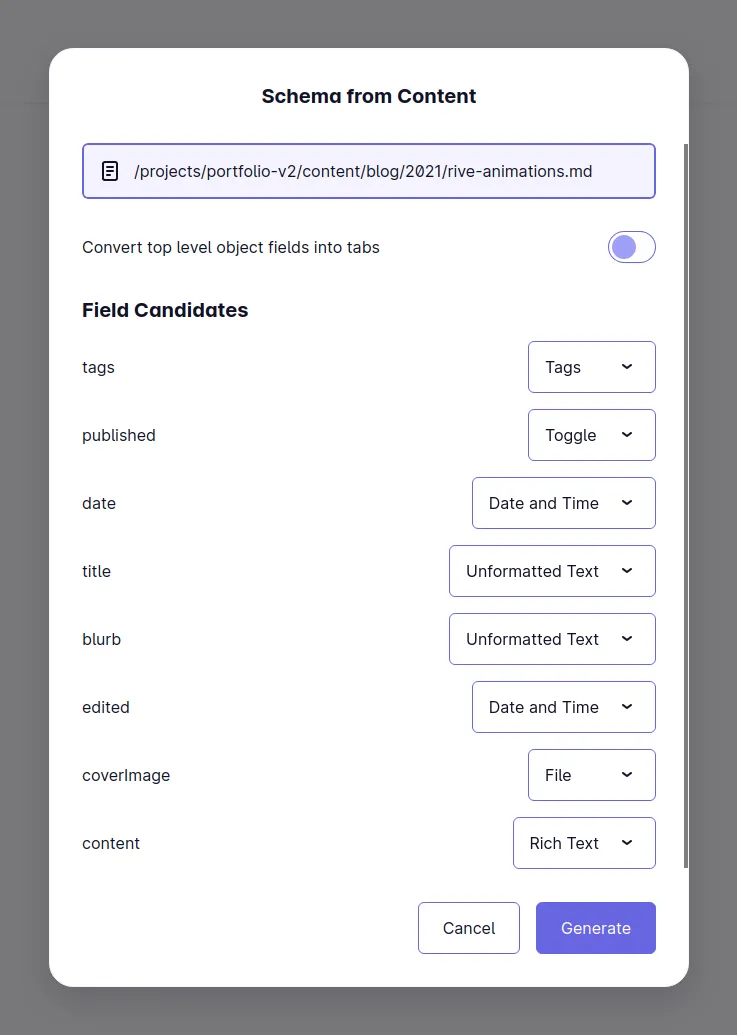Open the Unformatted Text dropdown for blurb

[552, 639]
